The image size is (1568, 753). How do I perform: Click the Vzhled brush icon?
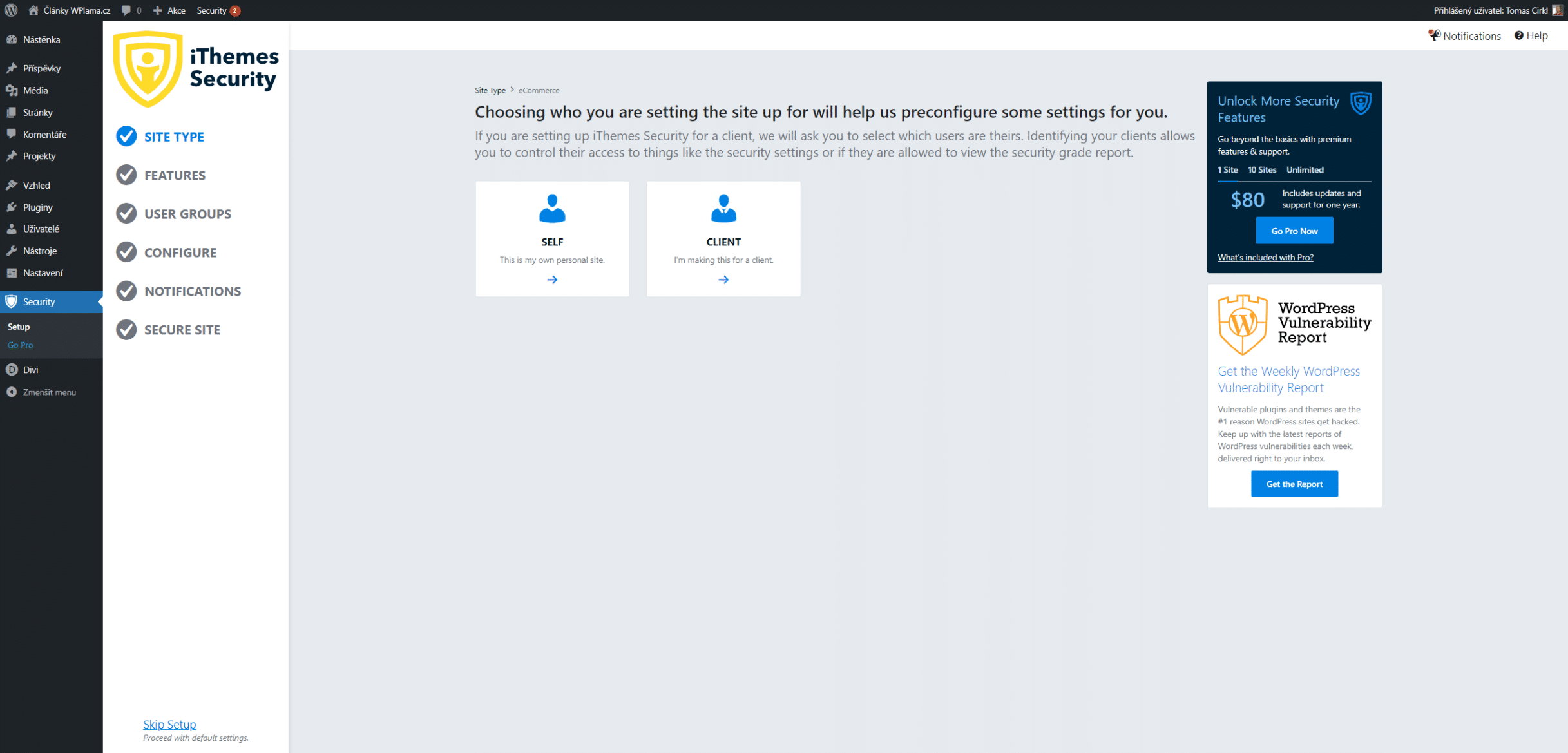12,185
